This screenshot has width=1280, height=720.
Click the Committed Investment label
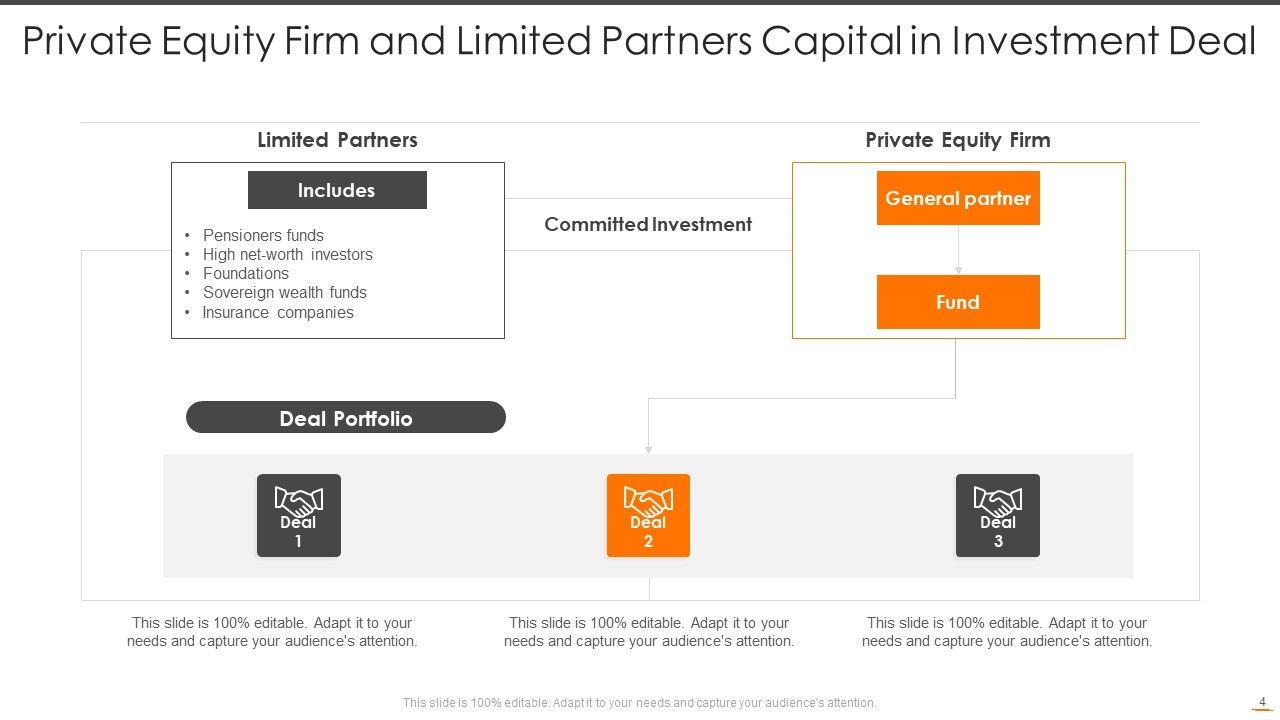tap(648, 225)
